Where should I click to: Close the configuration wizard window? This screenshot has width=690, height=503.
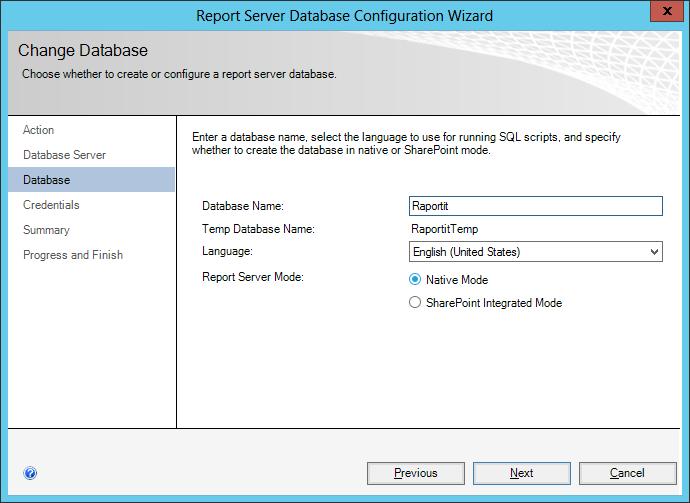tap(667, 11)
